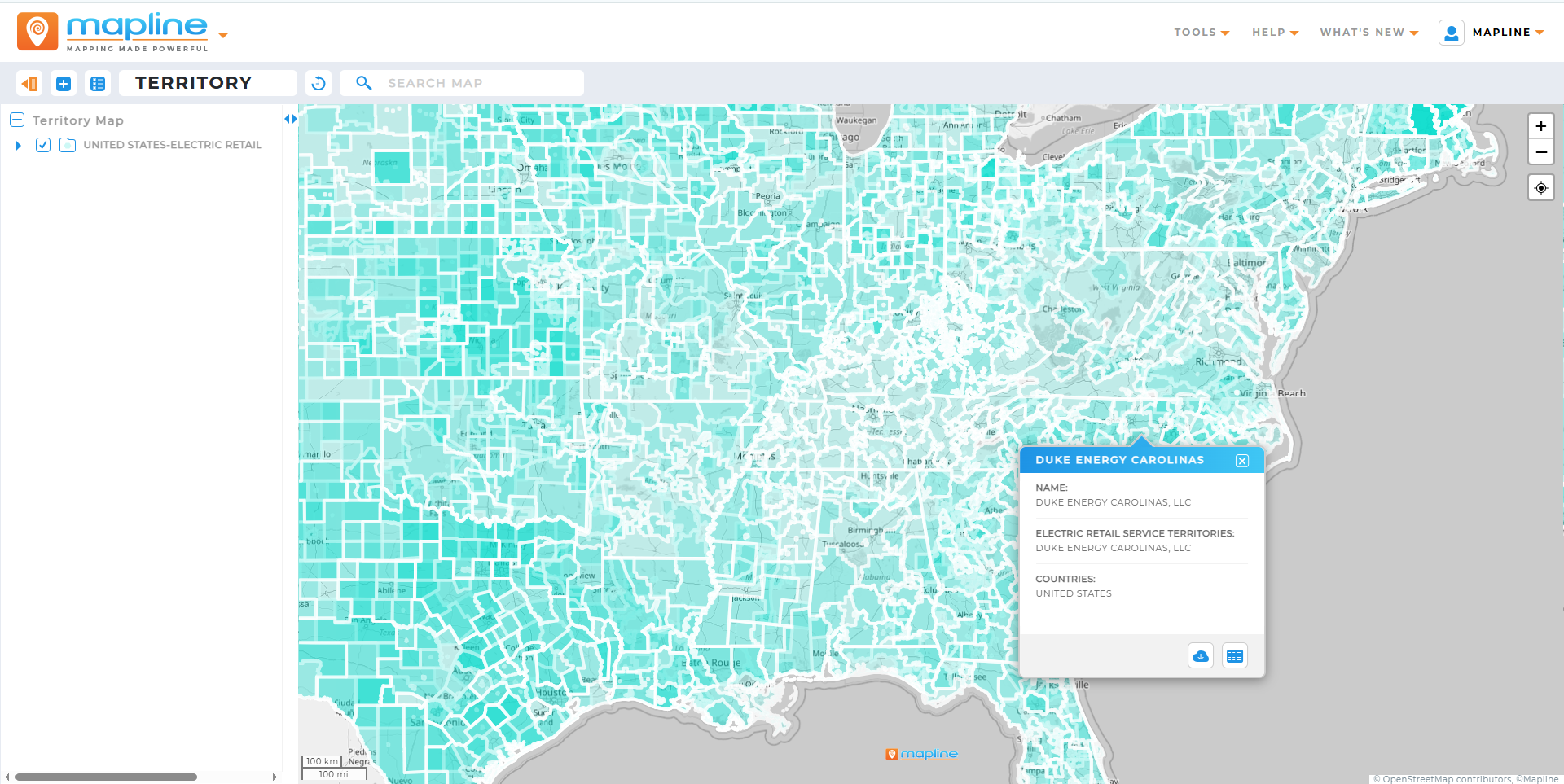The height and width of the screenshot is (784, 1564).
Task: Click the refresh history icon
Action: [x=319, y=83]
